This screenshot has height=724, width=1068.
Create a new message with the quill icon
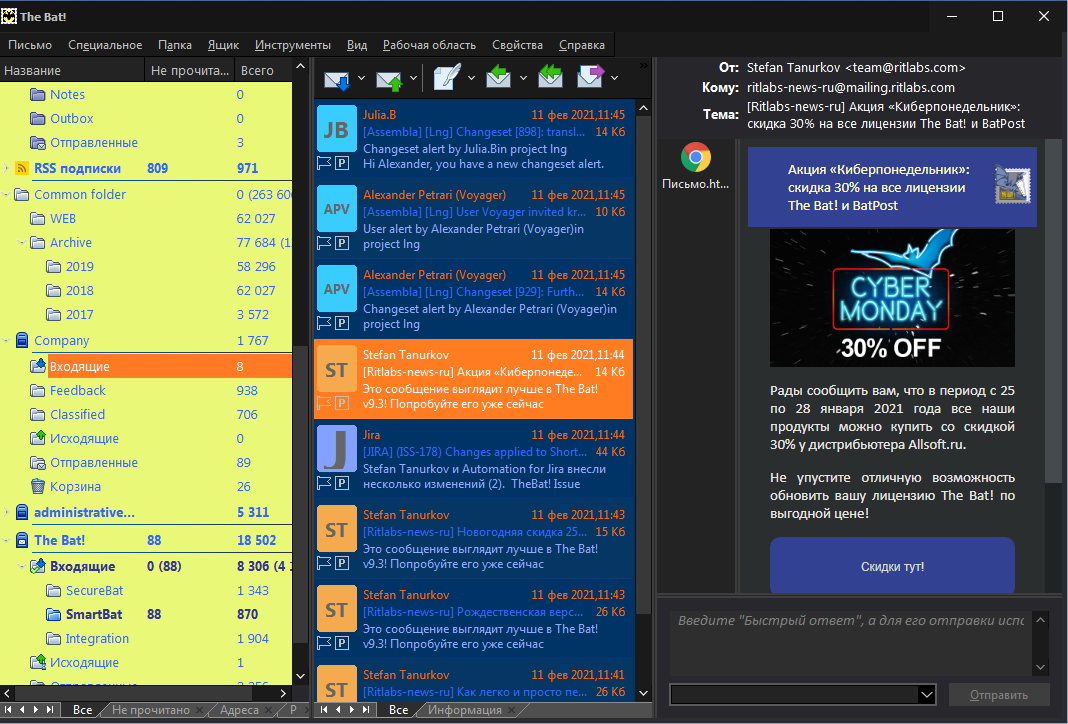[x=446, y=77]
